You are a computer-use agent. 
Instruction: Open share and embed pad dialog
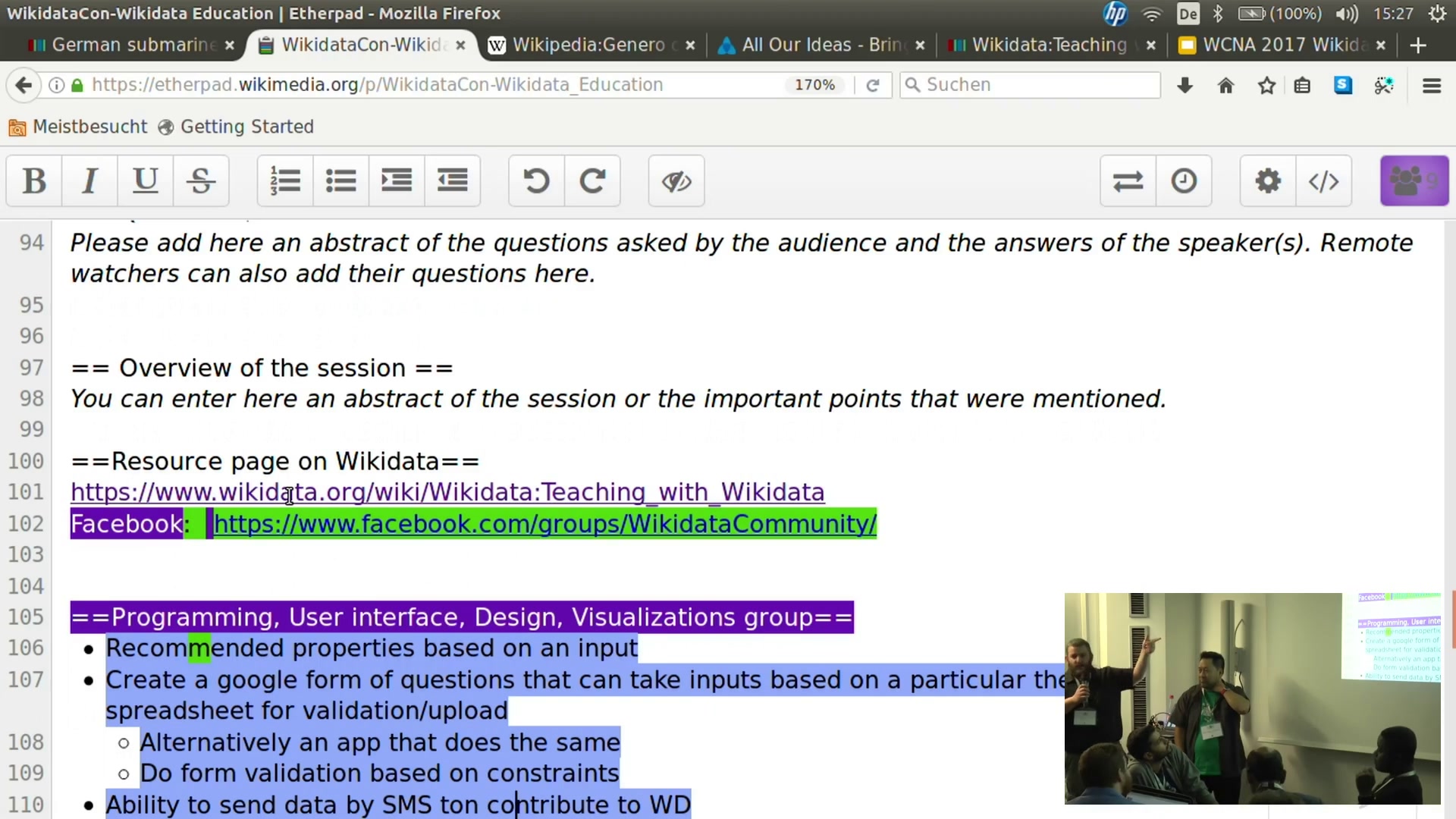[x=1324, y=181]
